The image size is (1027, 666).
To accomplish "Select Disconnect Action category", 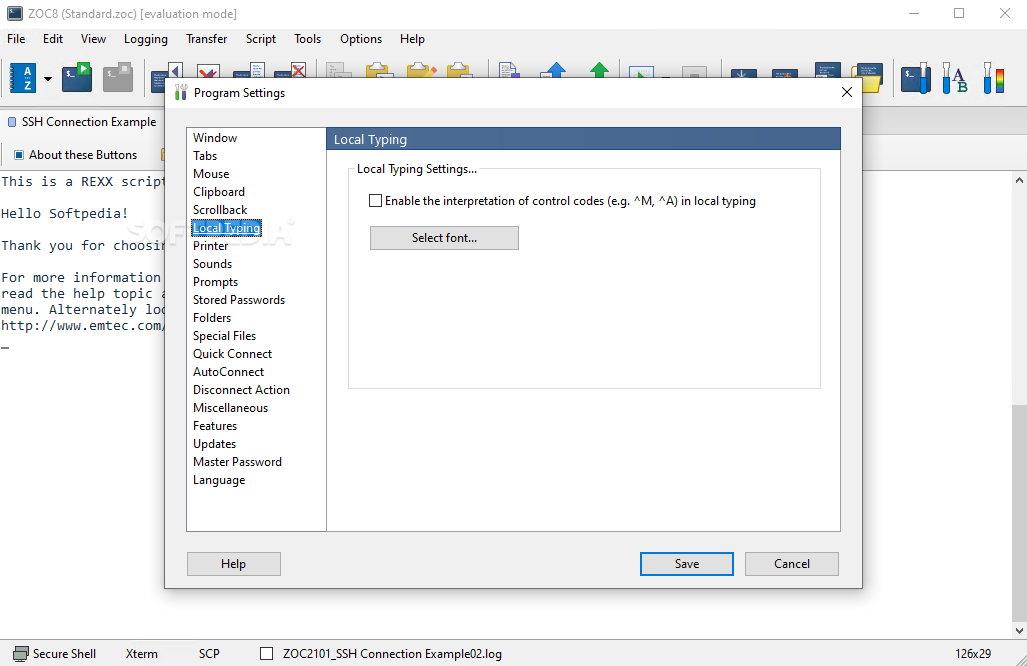I will pyautogui.click(x=241, y=390).
